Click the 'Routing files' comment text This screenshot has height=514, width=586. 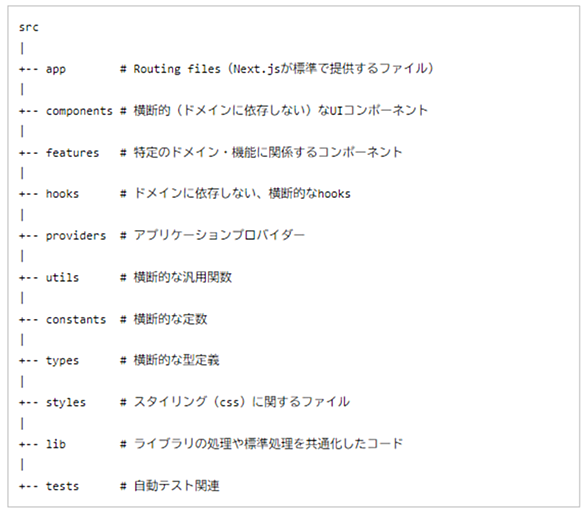pyautogui.click(x=177, y=70)
